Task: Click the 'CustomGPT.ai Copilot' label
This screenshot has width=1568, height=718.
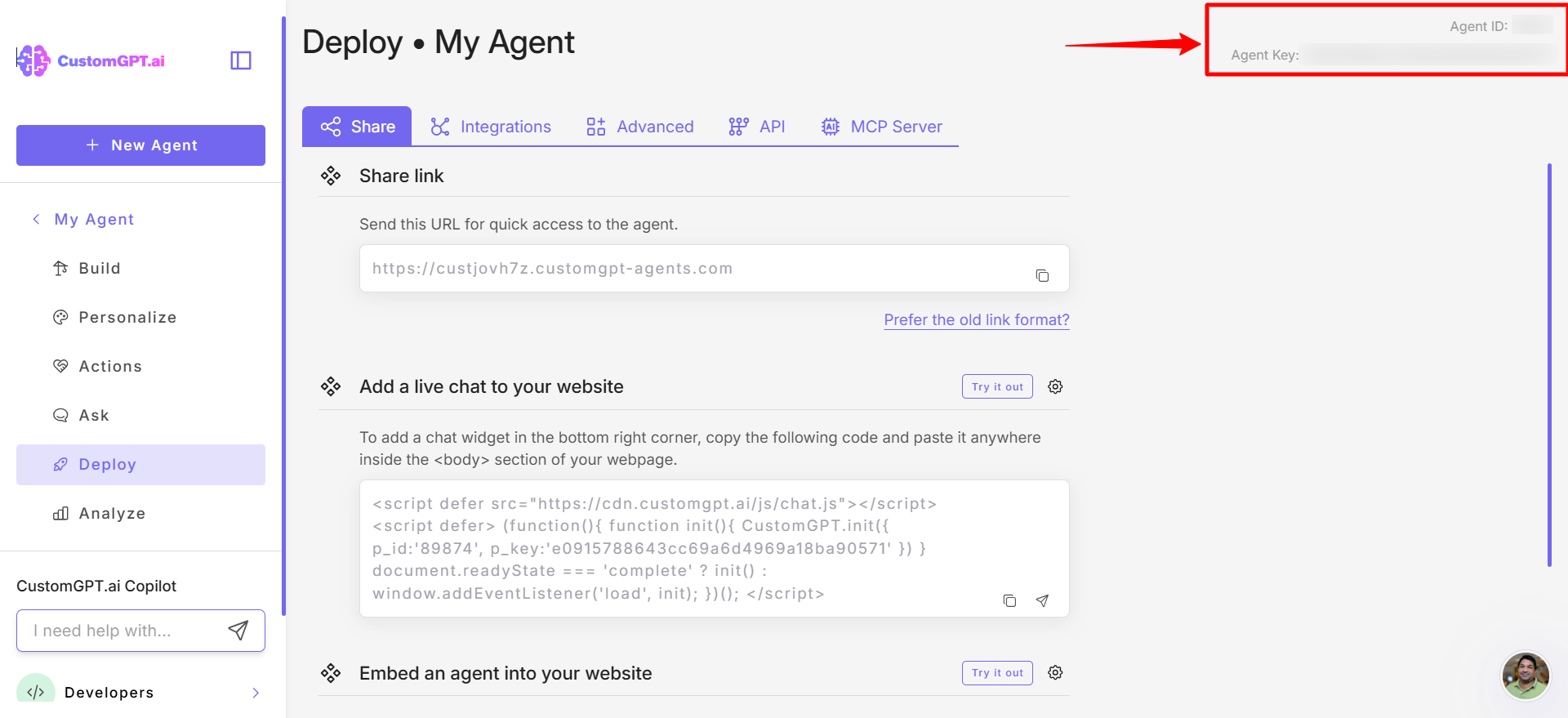Action: [x=96, y=586]
